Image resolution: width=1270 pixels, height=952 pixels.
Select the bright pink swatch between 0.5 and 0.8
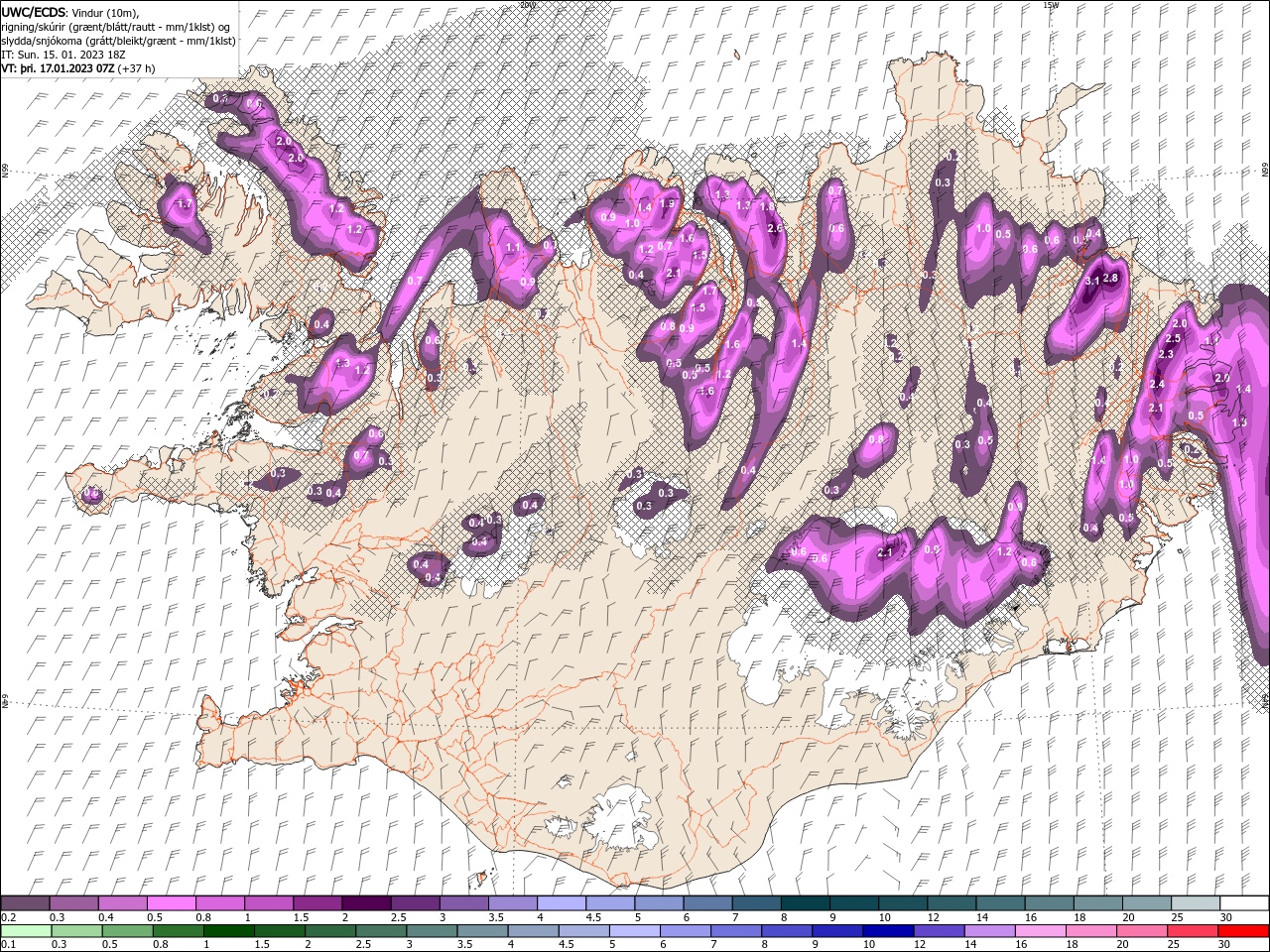tap(172, 903)
